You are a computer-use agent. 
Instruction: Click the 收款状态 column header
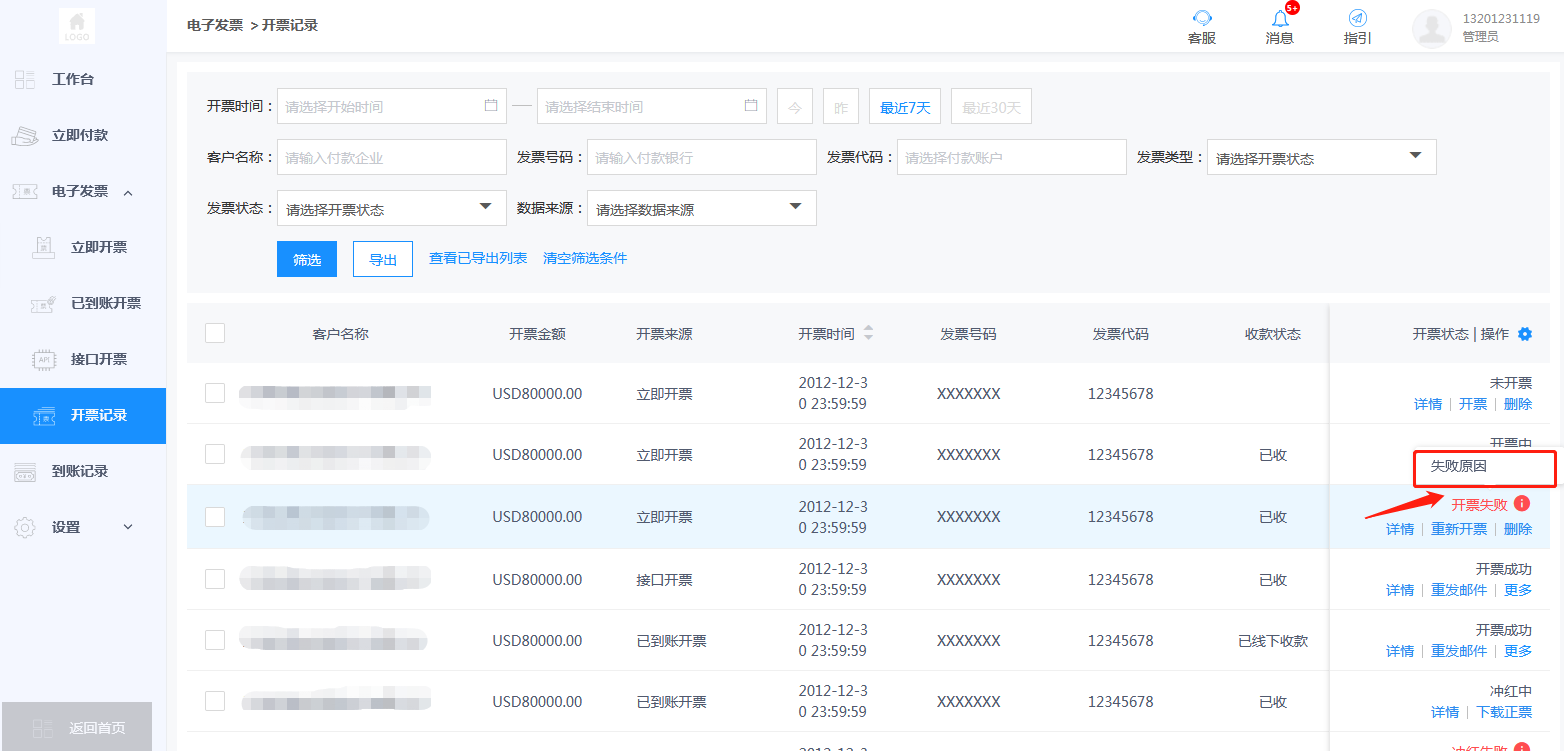1273,334
